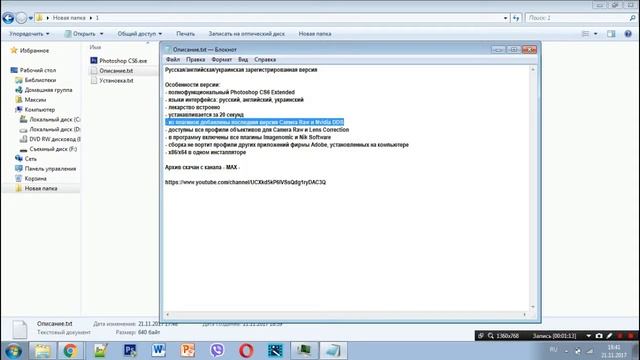640x360 pixels.
Task: Click the recorder magnifier zoom icon
Action: click(491, 336)
